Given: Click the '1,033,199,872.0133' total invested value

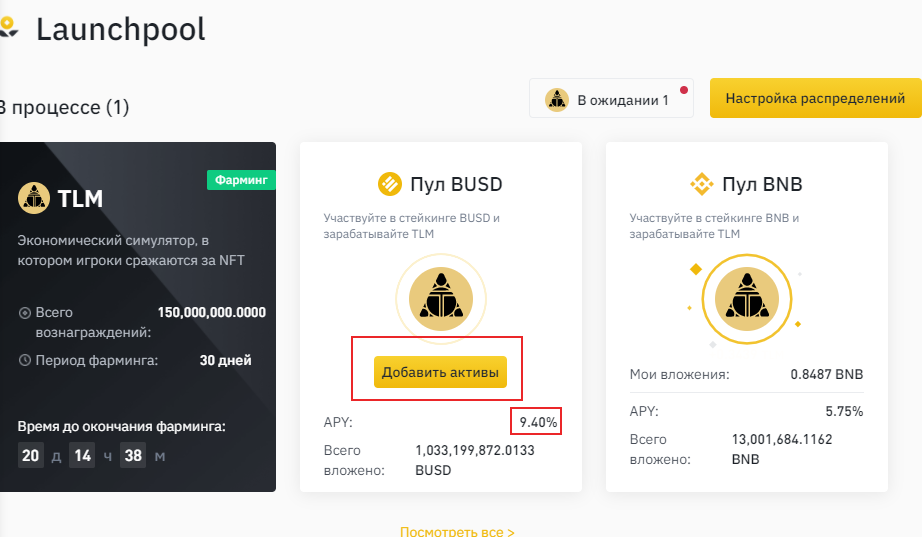Looking at the screenshot, I should 475,451.
